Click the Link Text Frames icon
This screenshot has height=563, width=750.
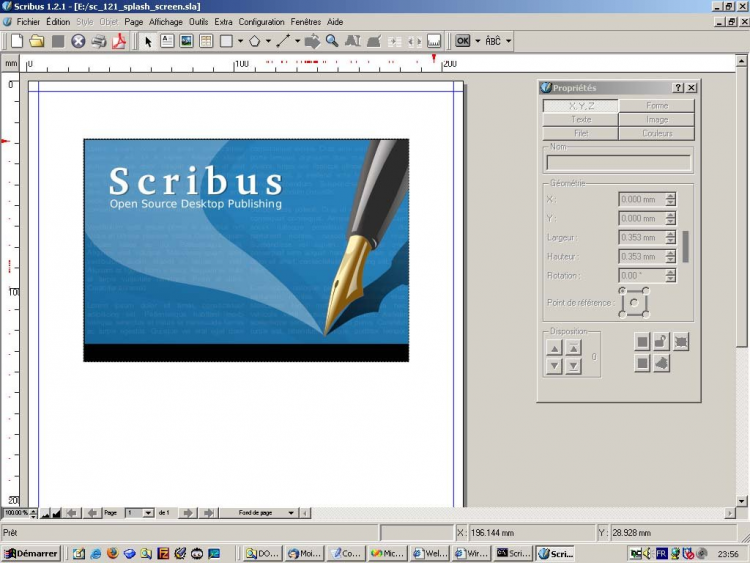394,41
